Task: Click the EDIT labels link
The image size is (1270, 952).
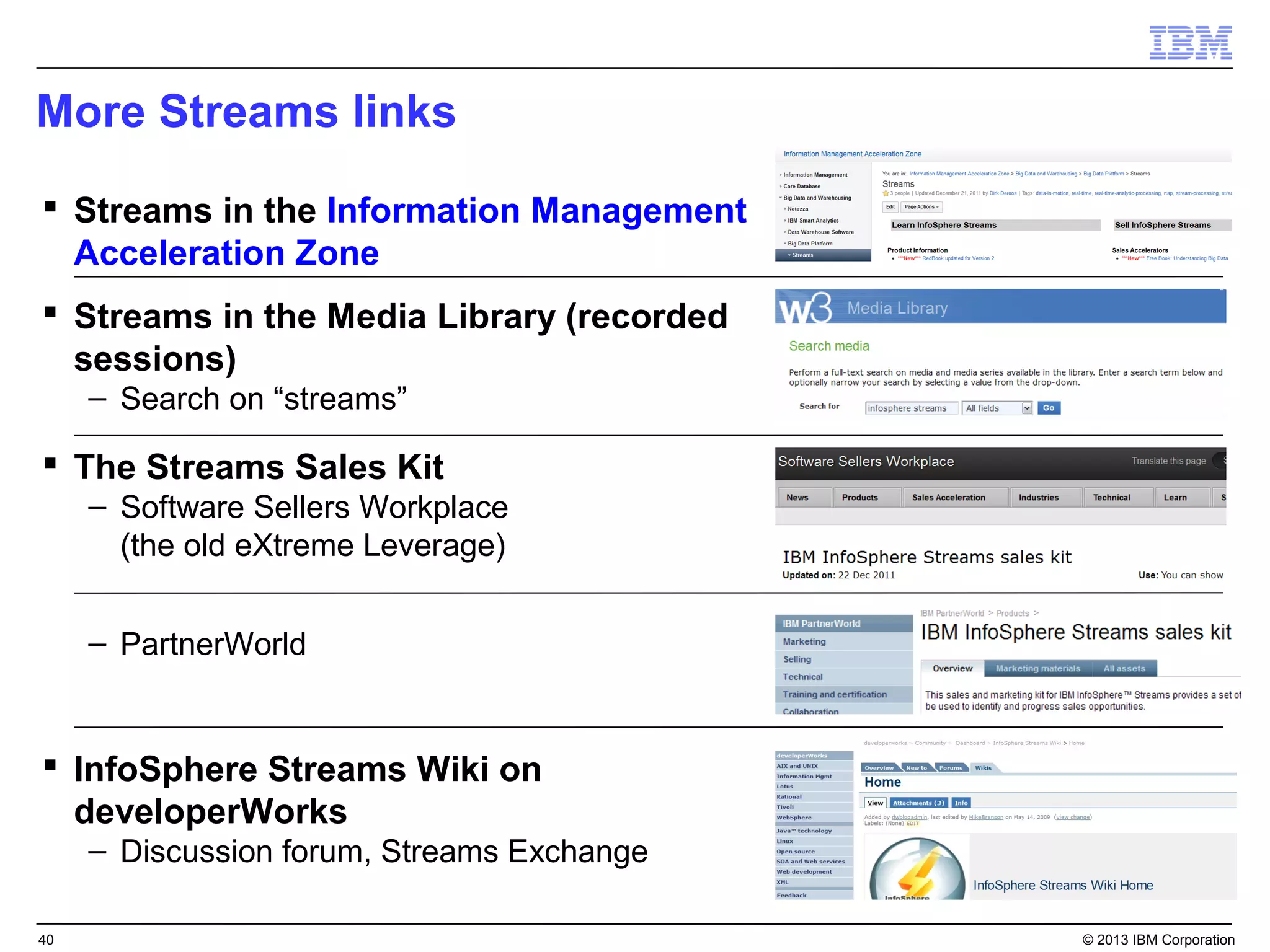Action: pyautogui.click(x=913, y=824)
